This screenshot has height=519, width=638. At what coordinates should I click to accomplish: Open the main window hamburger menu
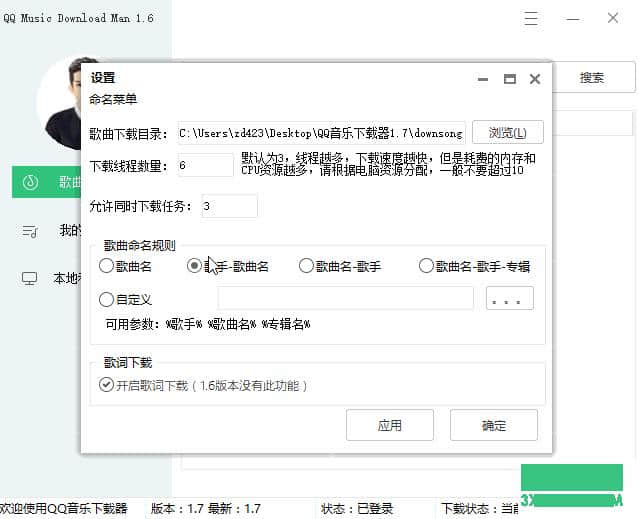pos(531,18)
